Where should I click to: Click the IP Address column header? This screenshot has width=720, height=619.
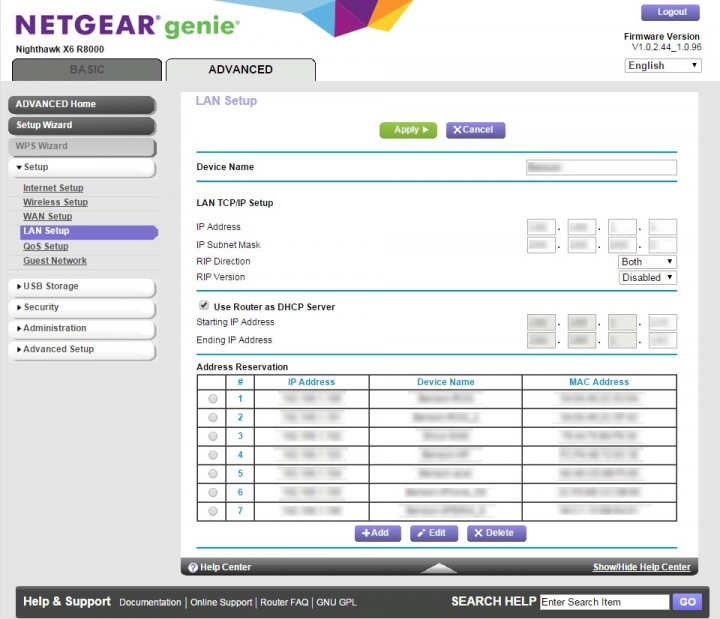tap(311, 382)
